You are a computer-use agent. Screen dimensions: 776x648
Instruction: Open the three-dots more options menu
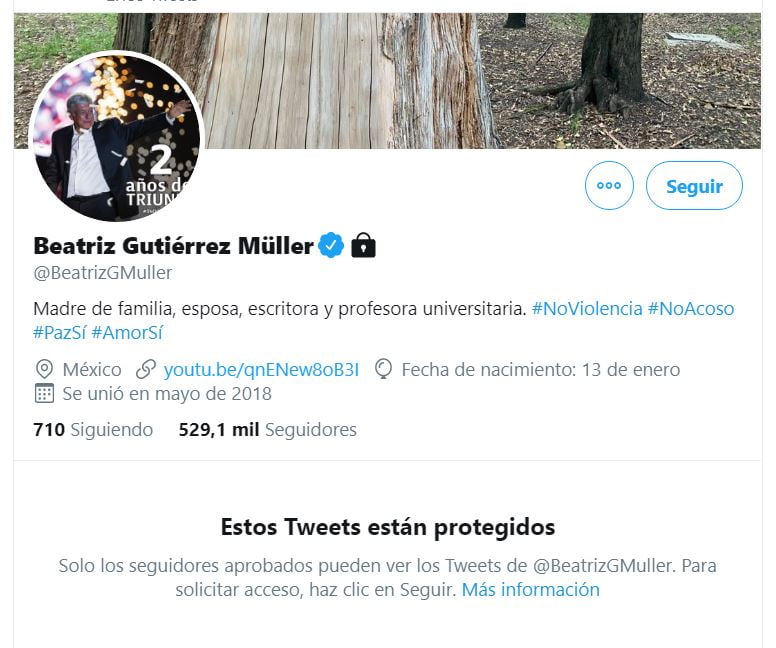[609, 186]
